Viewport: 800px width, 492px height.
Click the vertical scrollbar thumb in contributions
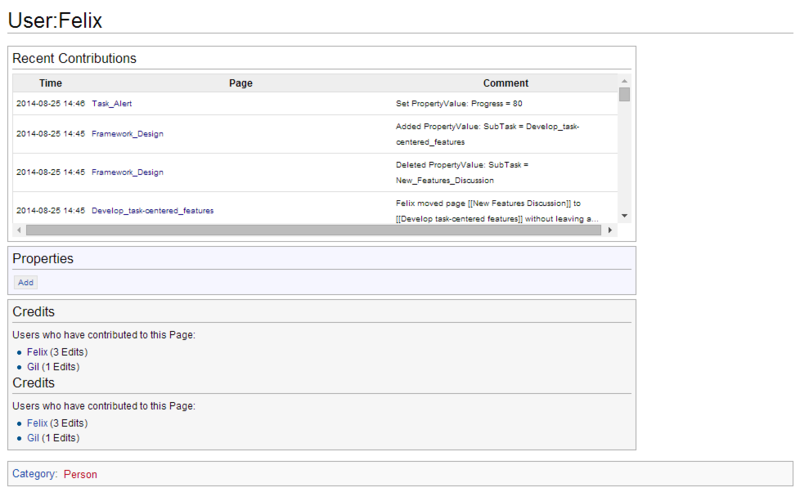click(624, 95)
